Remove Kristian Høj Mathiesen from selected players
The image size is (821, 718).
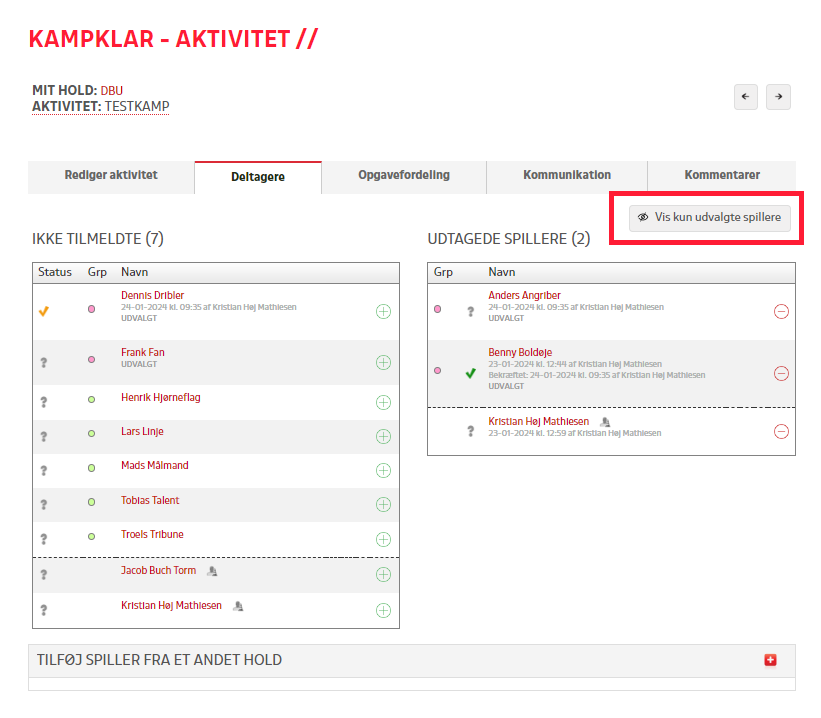pos(781,431)
